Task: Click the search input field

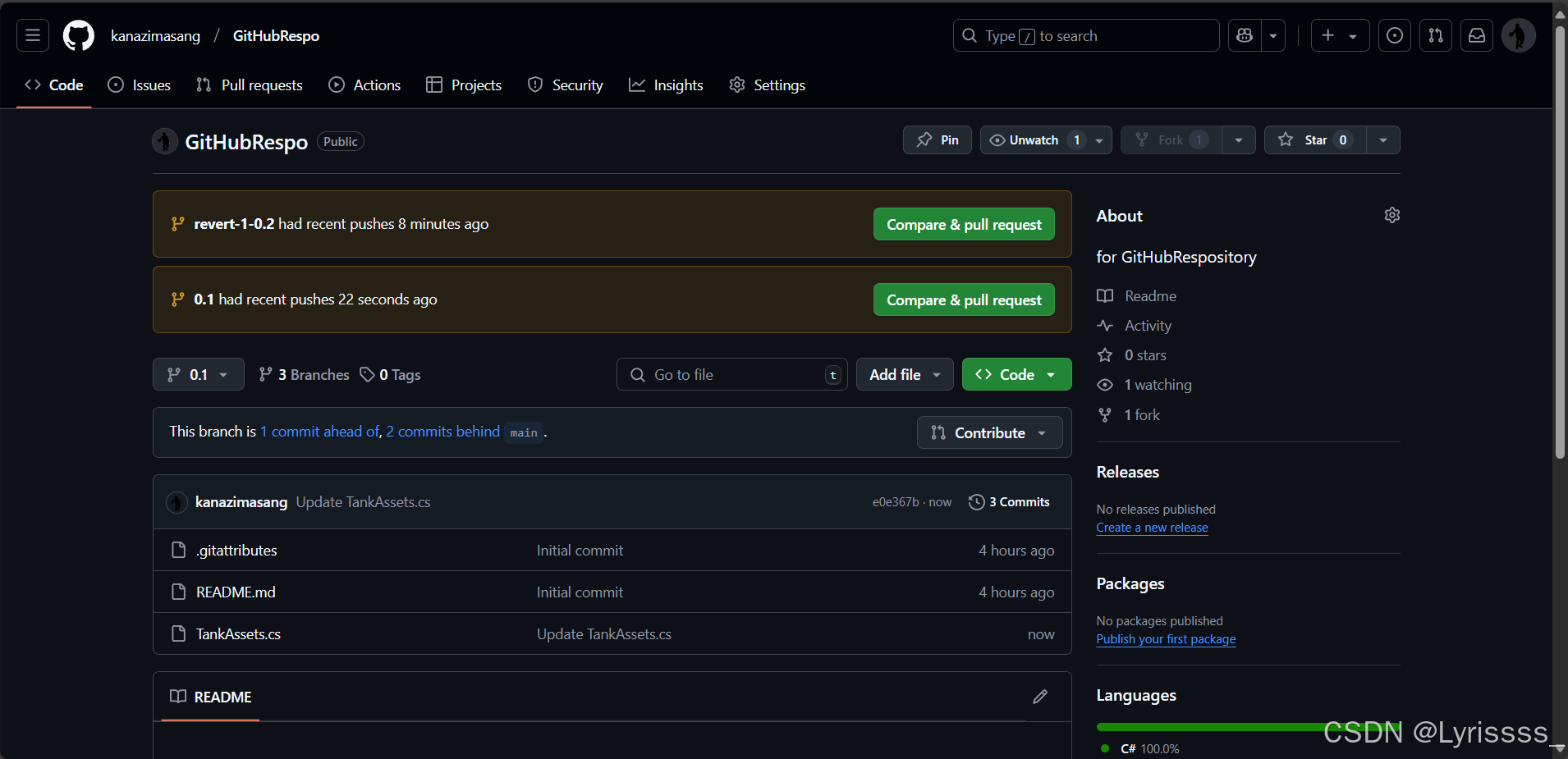Action: click(x=1086, y=35)
